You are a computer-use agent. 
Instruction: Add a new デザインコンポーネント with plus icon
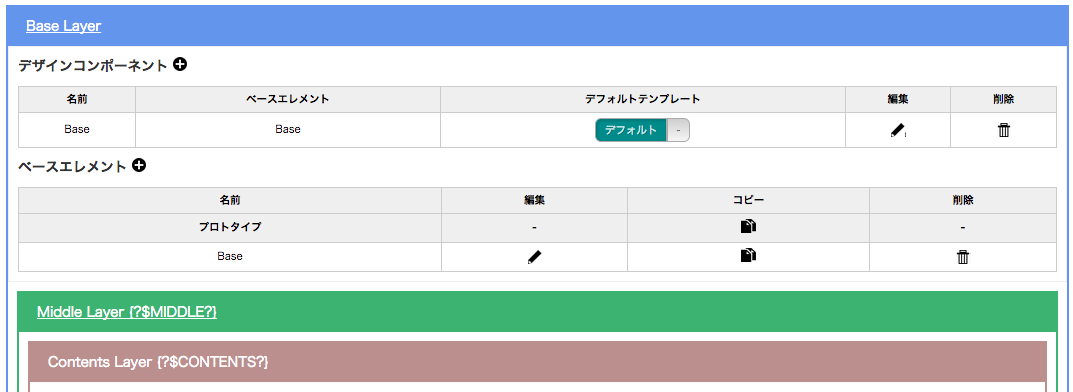180,65
